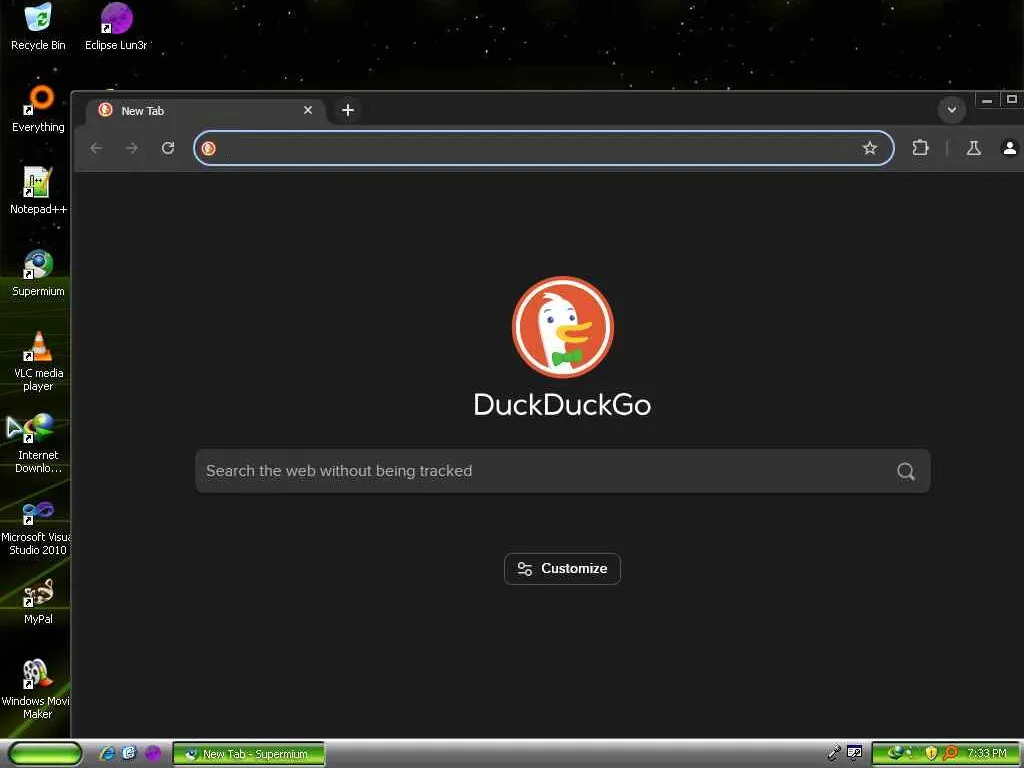Launch Internet Explorer from quick launch

point(107,754)
